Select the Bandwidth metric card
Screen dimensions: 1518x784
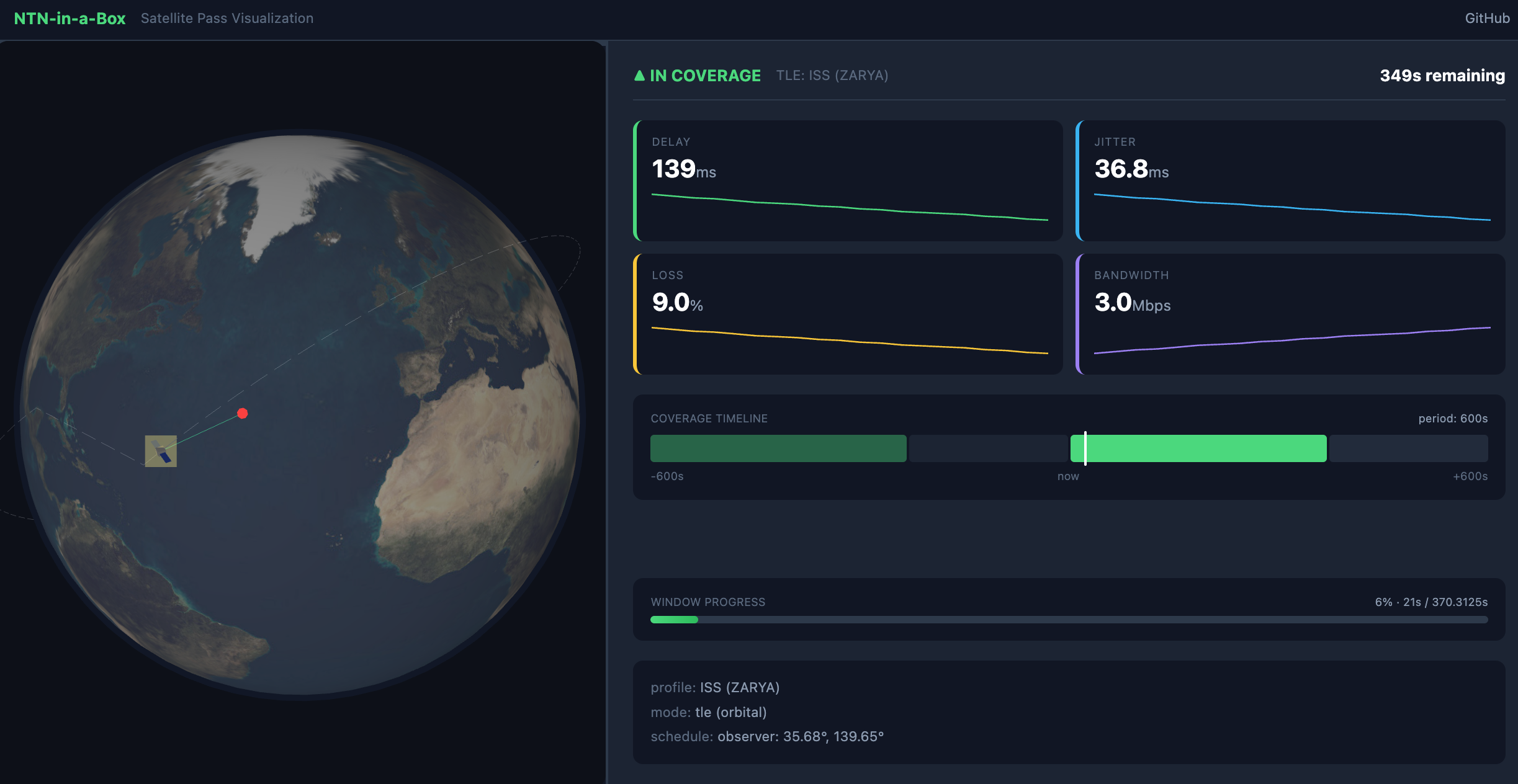1290,314
